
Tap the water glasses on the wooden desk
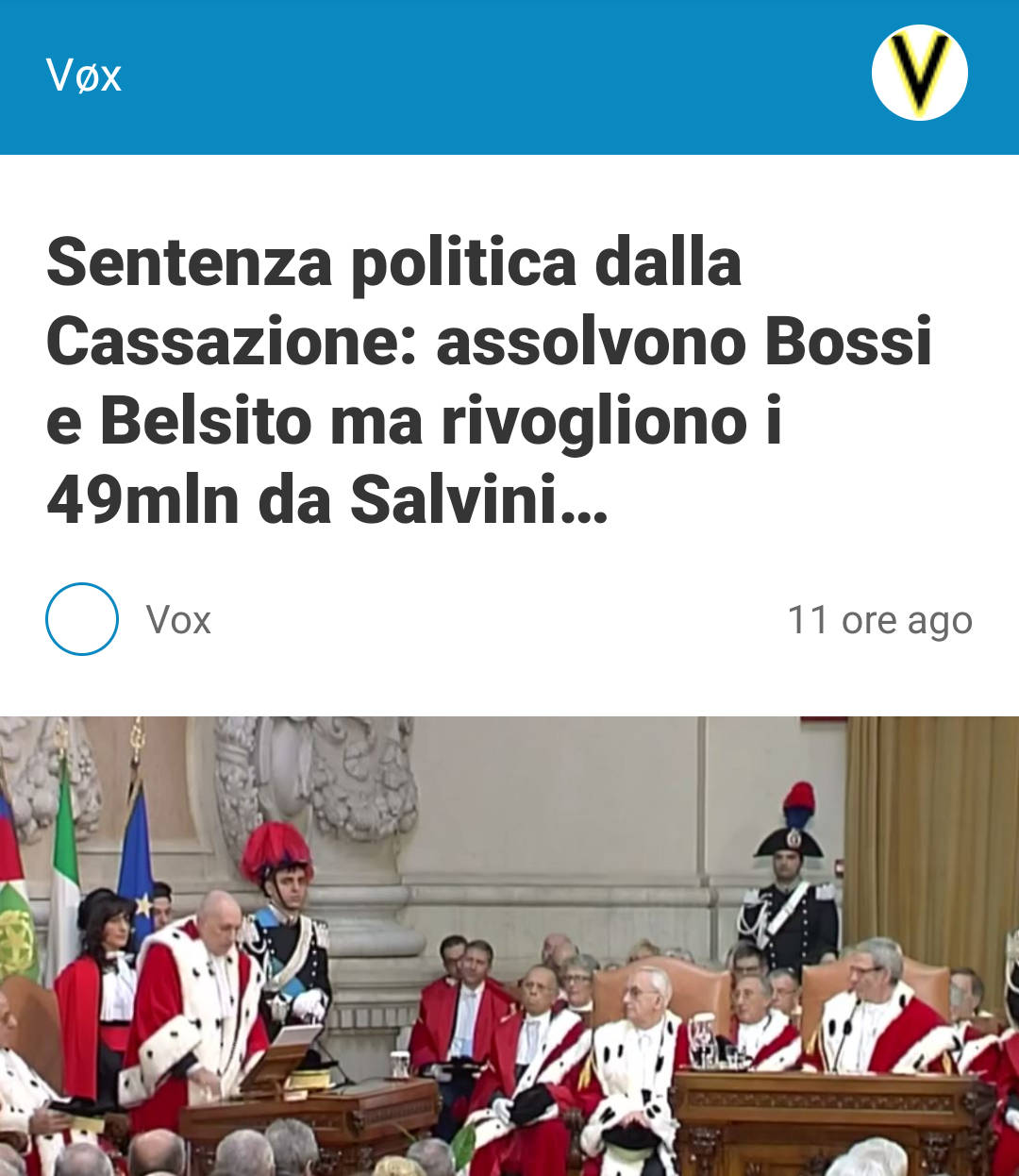[x=703, y=1041]
